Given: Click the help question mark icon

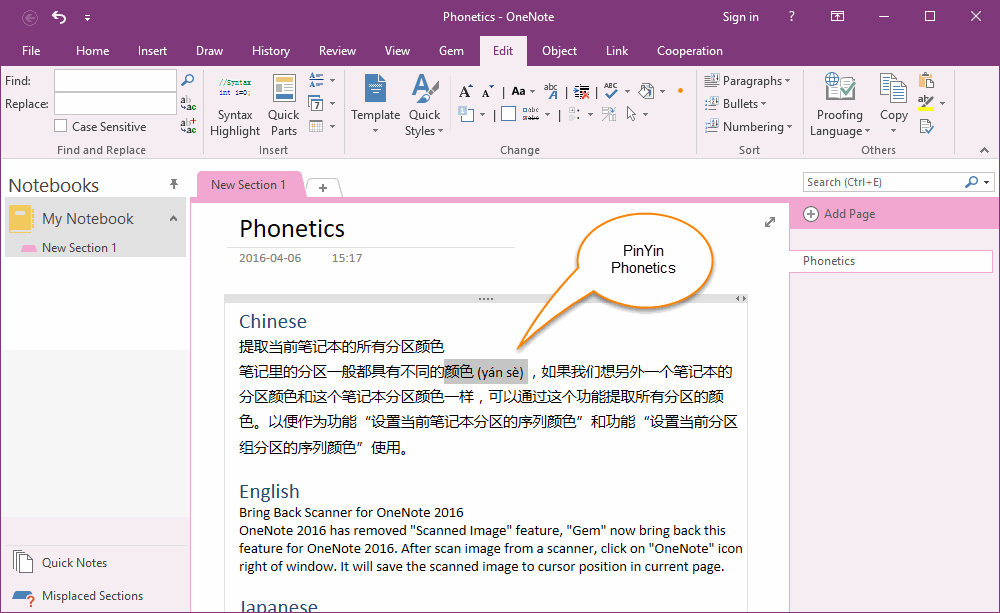Looking at the screenshot, I should (791, 17).
